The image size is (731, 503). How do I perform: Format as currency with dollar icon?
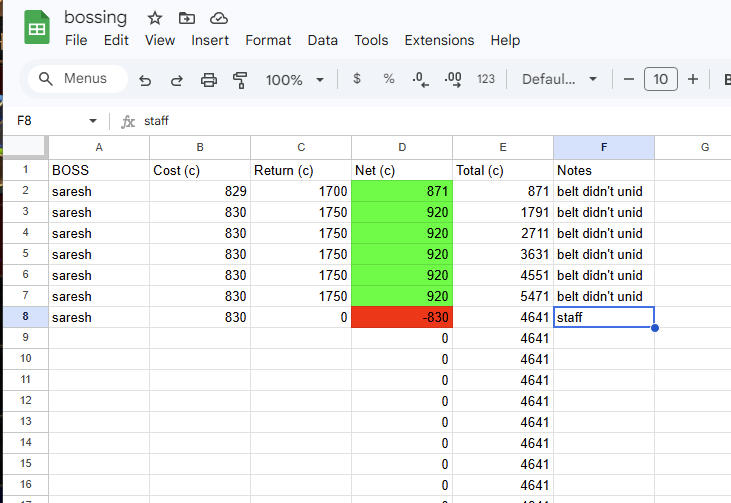[x=357, y=79]
